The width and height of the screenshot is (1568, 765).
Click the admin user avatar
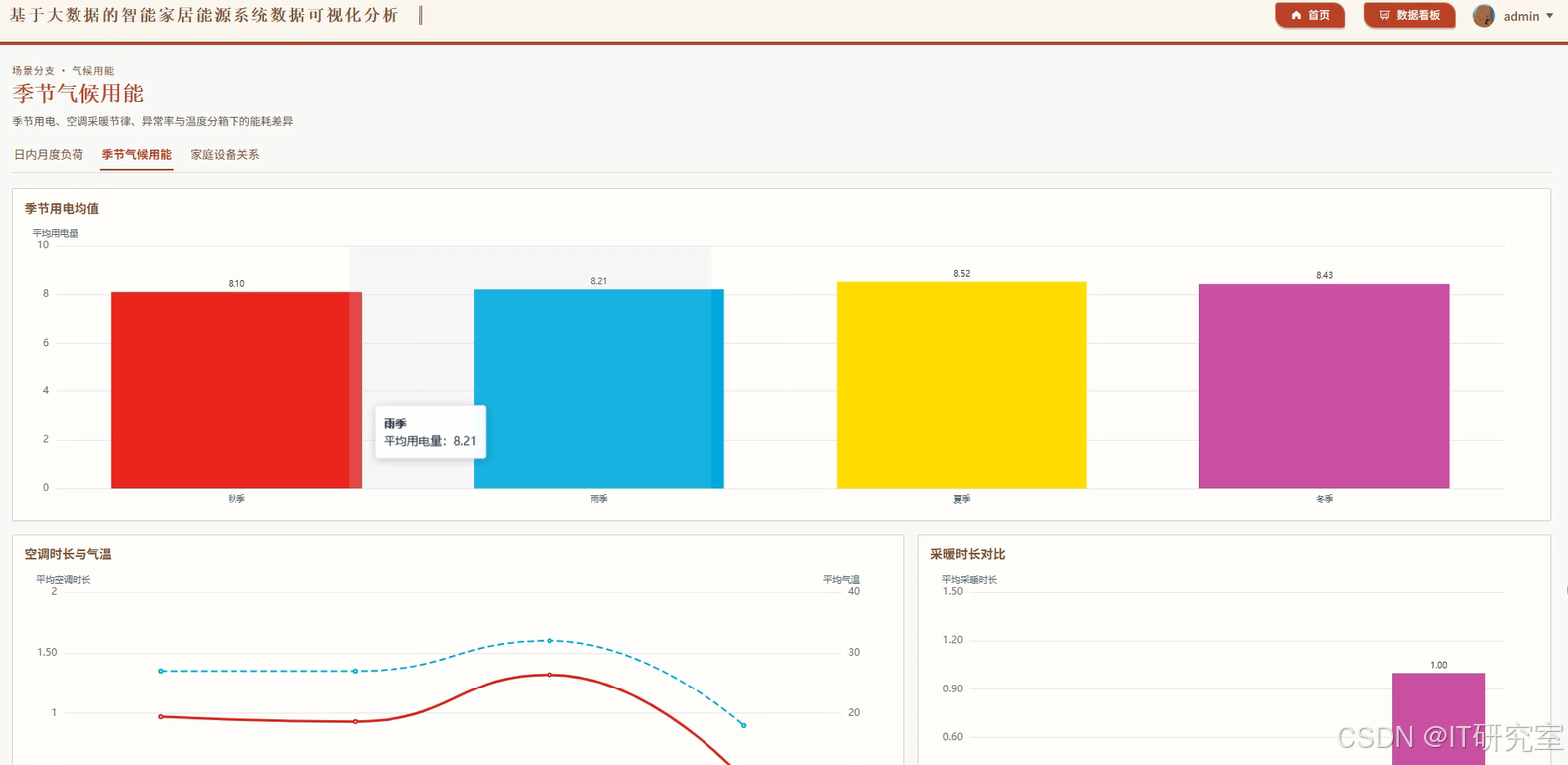coord(1484,16)
